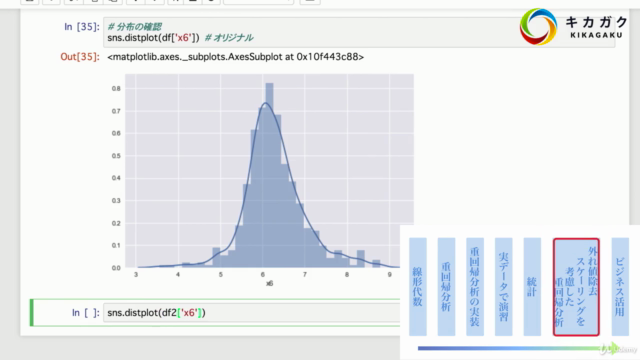Click the "In [ ]:" prompt of the selected cell
640x360 pixels.
click(x=85, y=313)
